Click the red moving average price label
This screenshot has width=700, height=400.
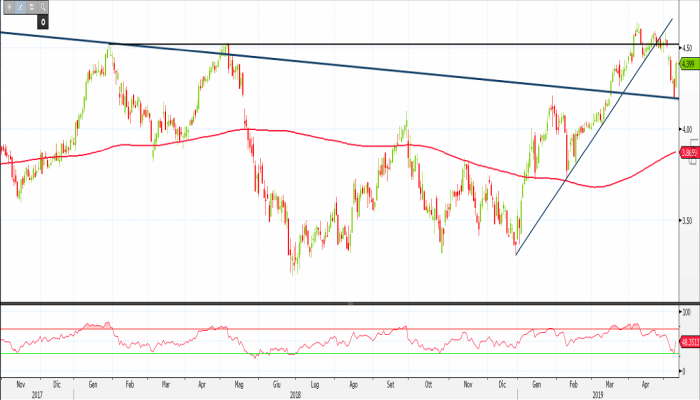click(x=687, y=152)
